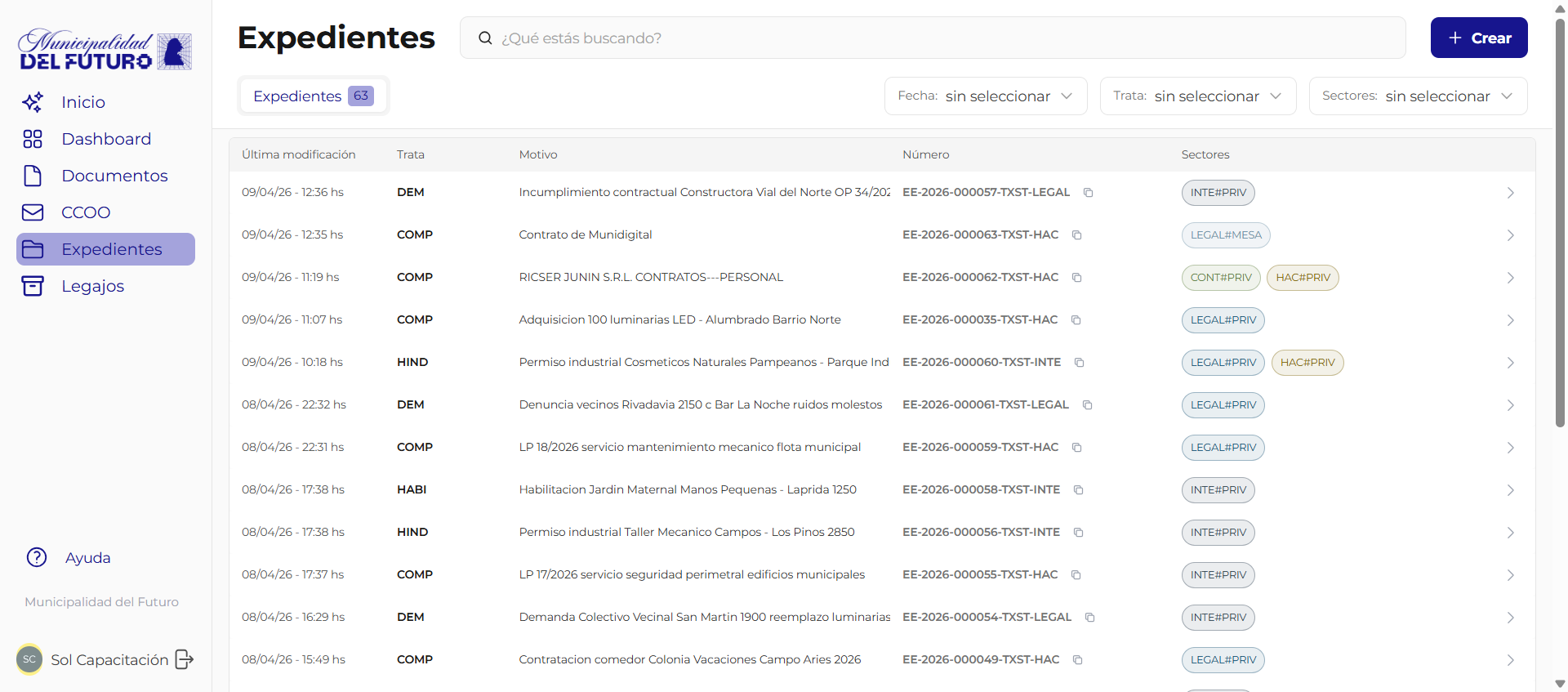The height and width of the screenshot is (692, 1568).
Task: Click copy icon next to EE-2026-000060-TXST-INTE
Action: click(1079, 363)
